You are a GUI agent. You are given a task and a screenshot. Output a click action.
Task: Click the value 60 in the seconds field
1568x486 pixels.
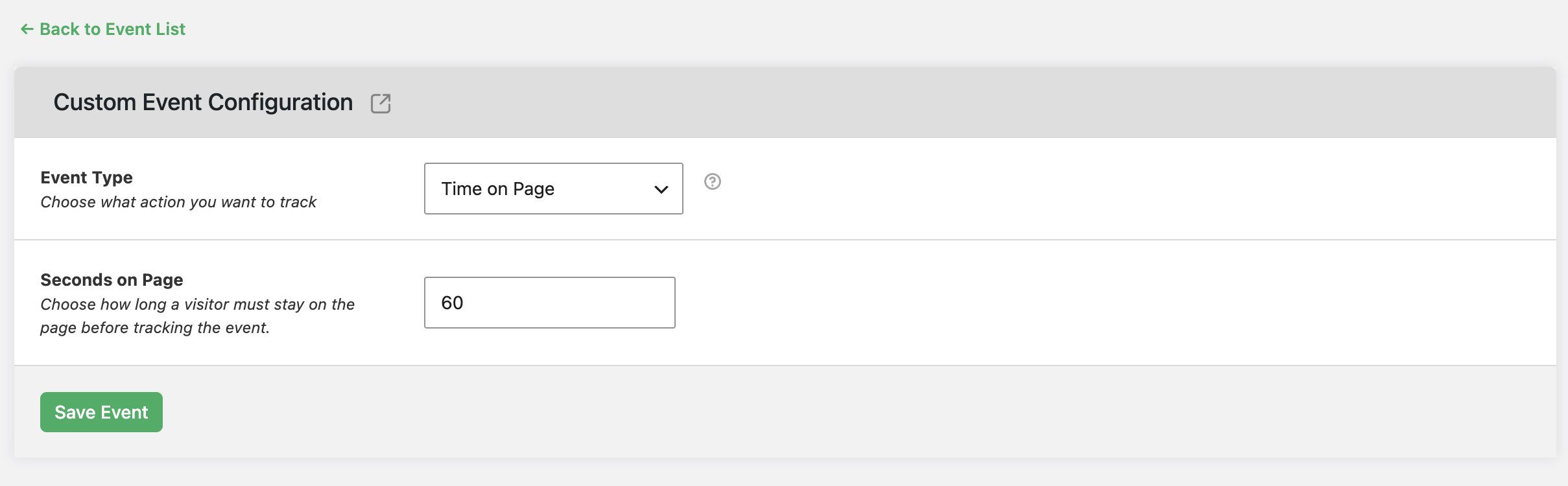(452, 303)
